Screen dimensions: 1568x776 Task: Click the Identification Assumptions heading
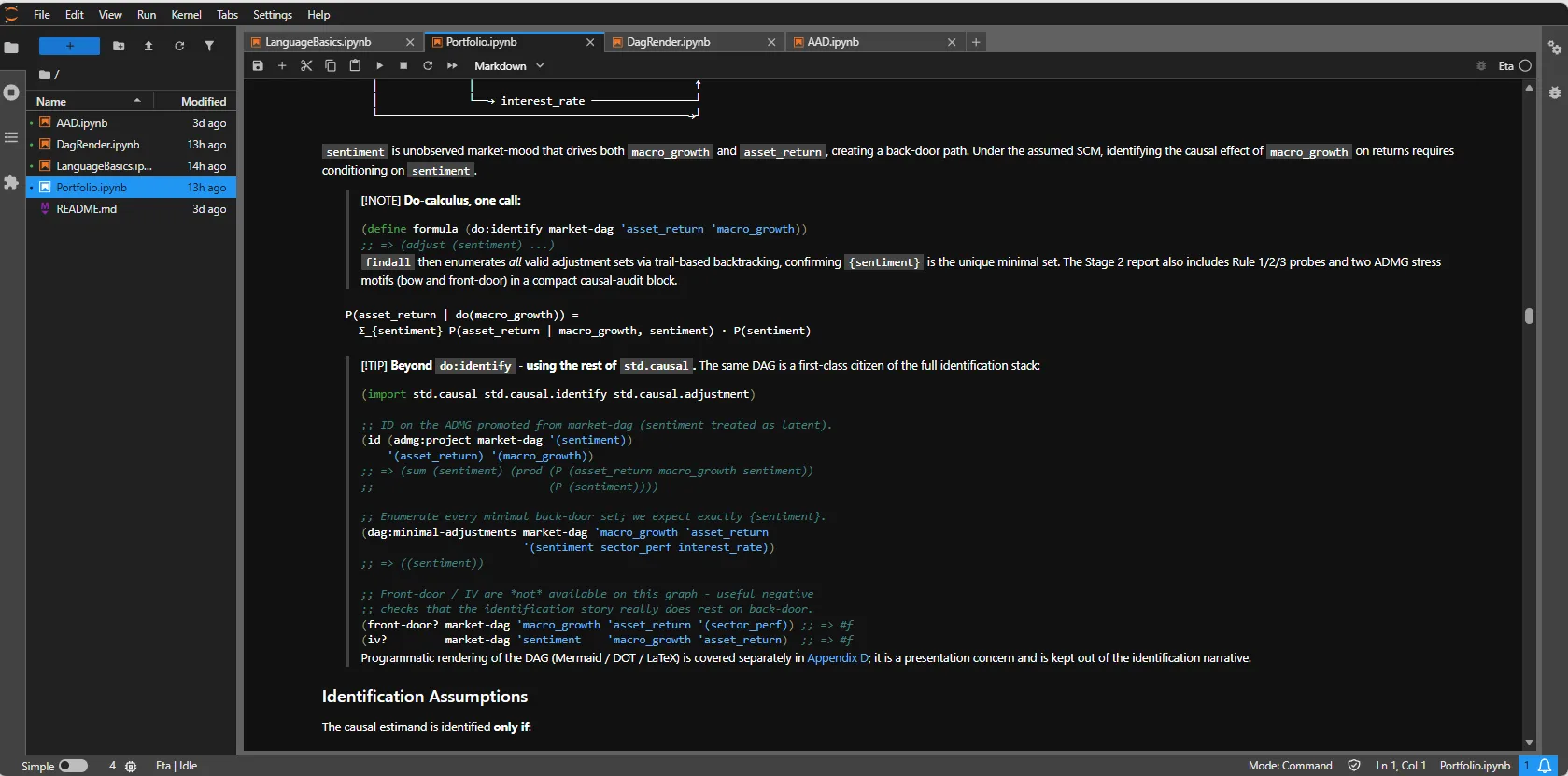(x=425, y=697)
